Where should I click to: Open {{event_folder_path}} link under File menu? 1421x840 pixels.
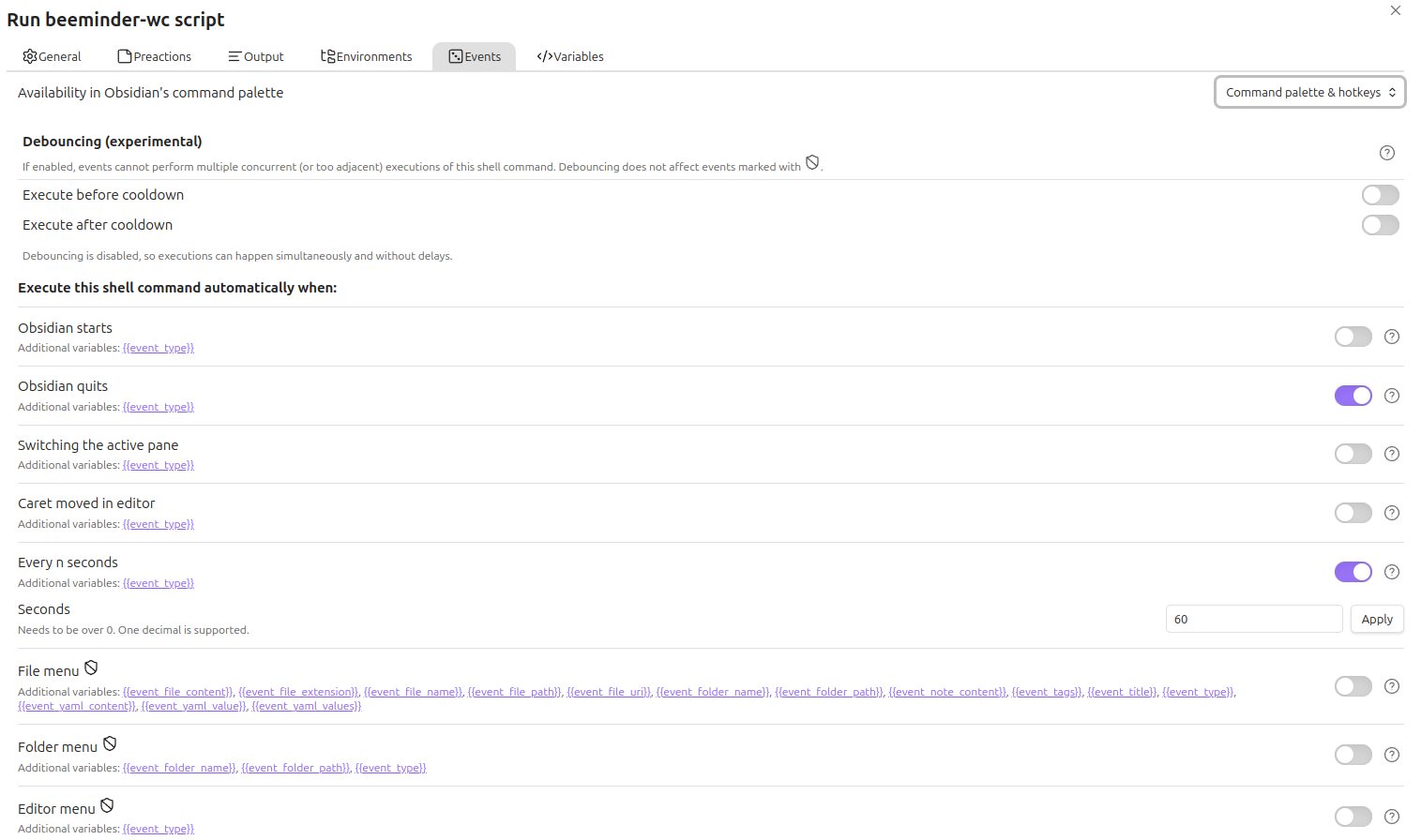pyautogui.click(x=829, y=692)
